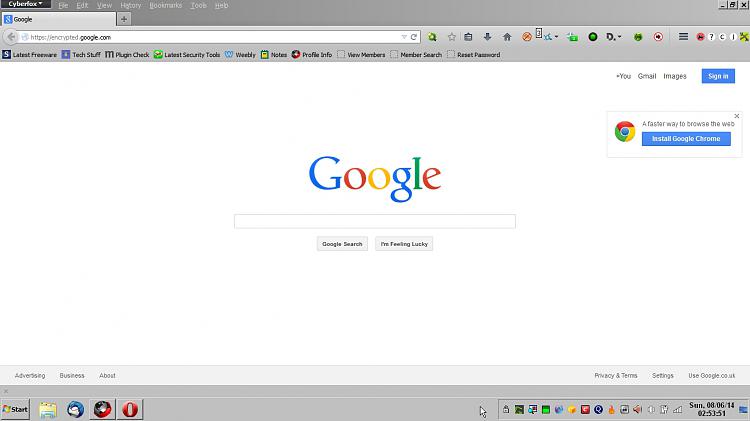Expand the address bar history dropdown
This screenshot has width=750, height=421.
[x=404, y=37]
